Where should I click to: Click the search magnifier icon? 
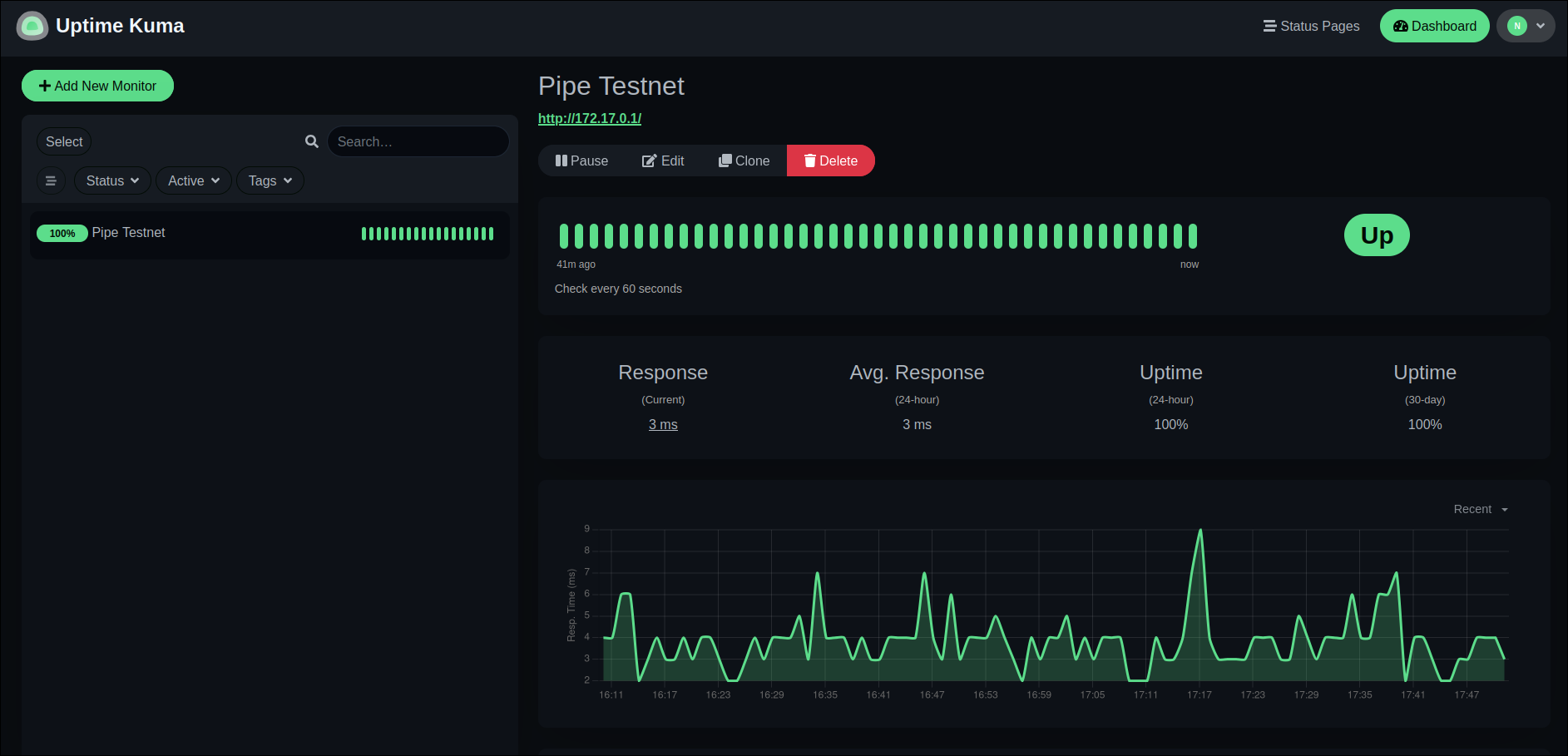[x=312, y=141]
